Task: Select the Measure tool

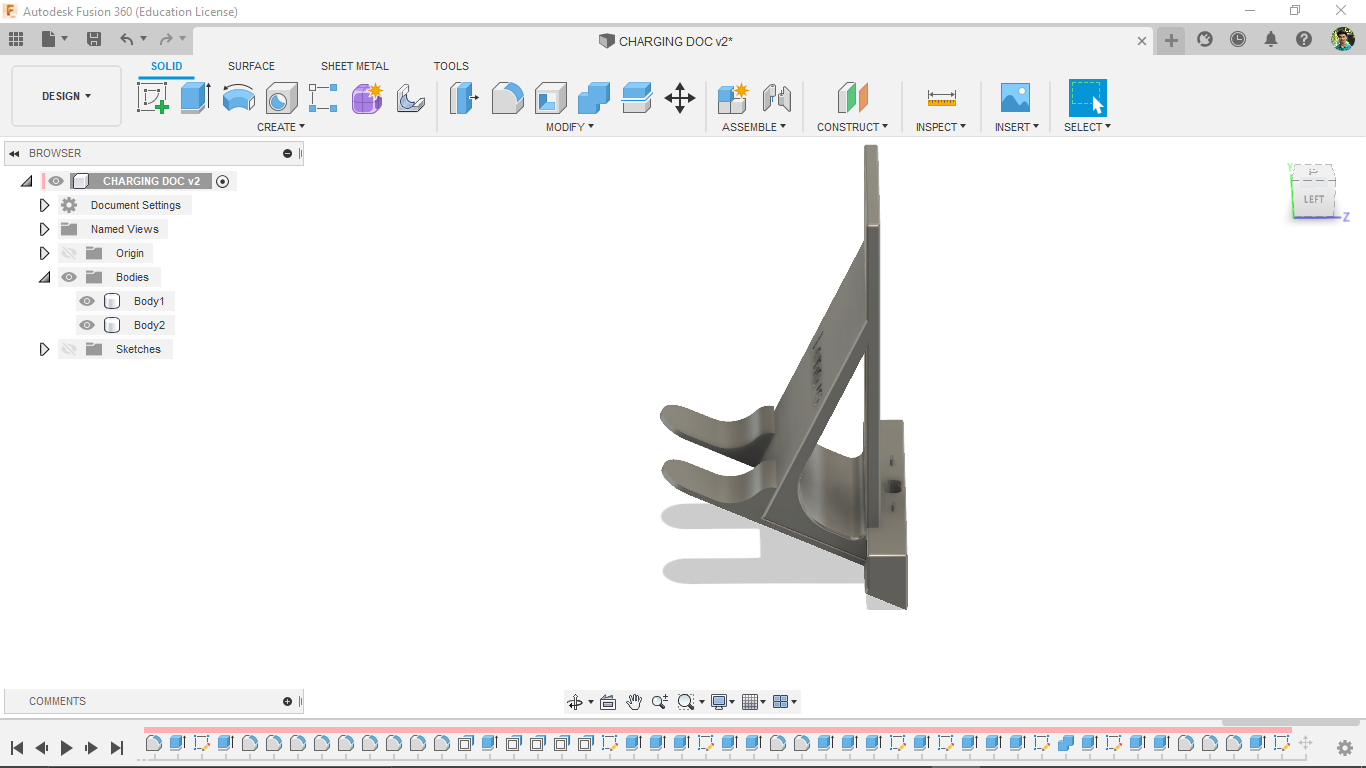Action: (941, 98)
